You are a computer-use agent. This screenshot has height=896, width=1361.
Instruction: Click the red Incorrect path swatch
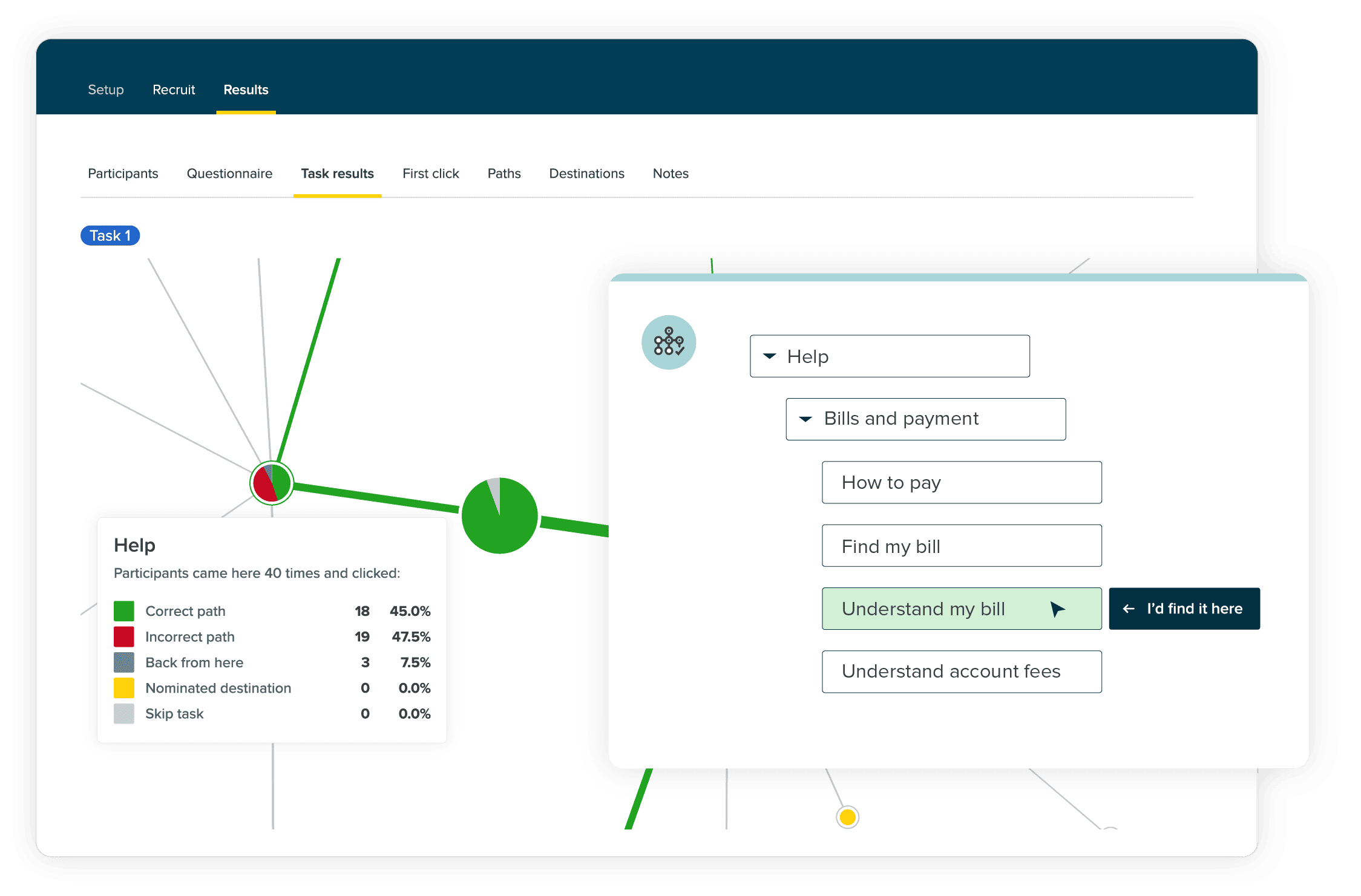click(123, 636)
